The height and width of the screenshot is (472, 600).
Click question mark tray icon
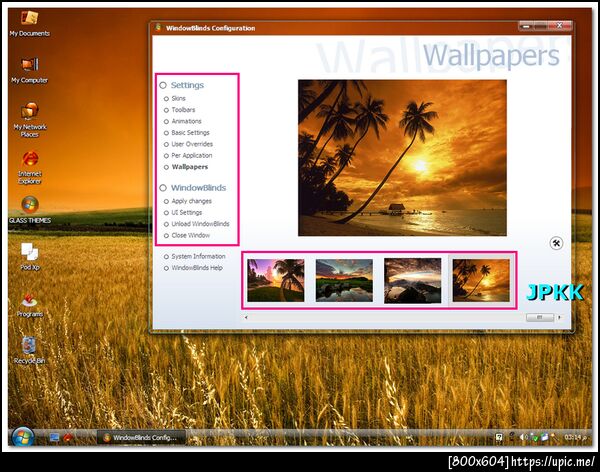tap(499, 437)
